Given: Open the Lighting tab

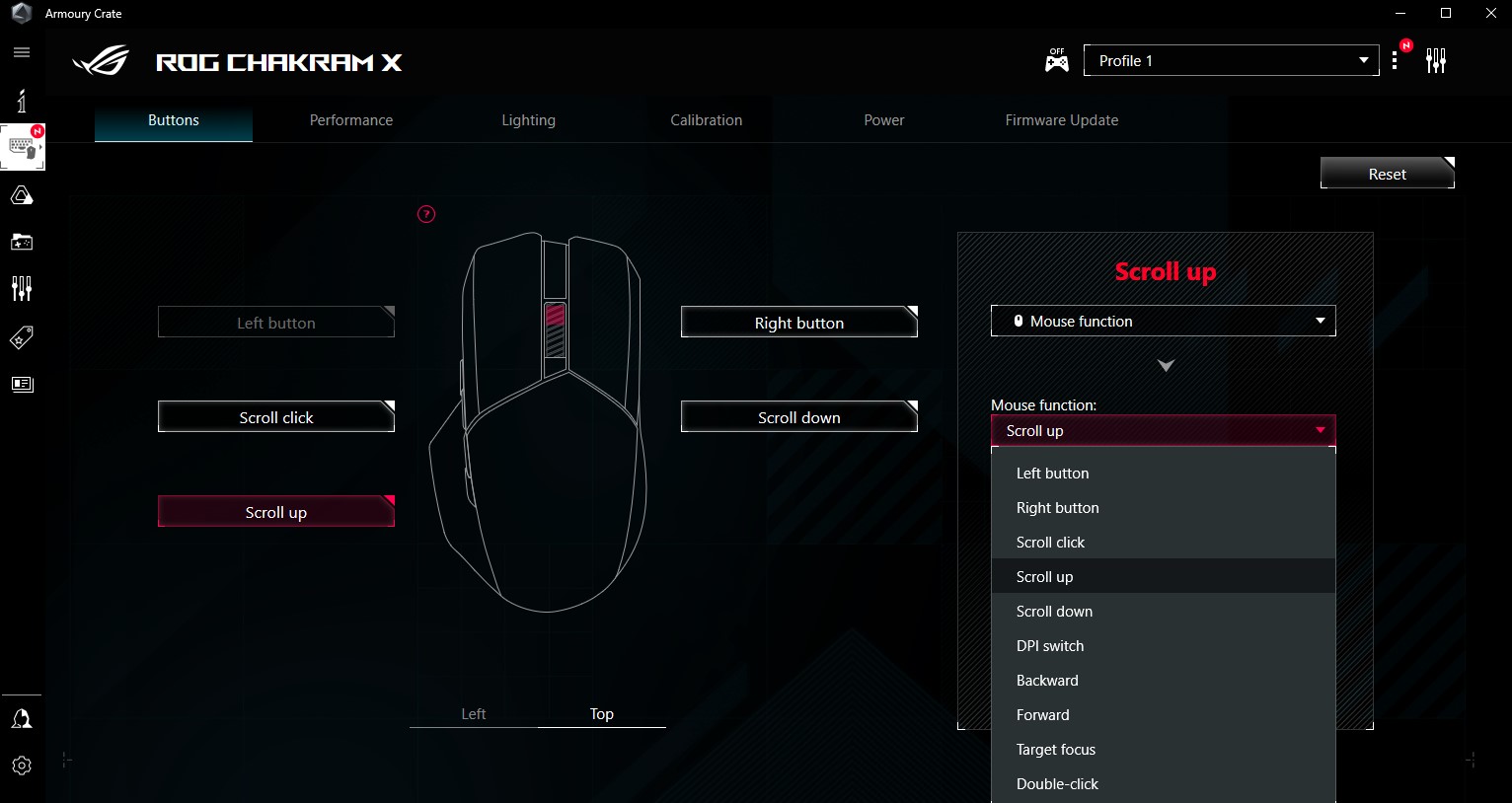Looking at the screenshot, I should 529,120.
